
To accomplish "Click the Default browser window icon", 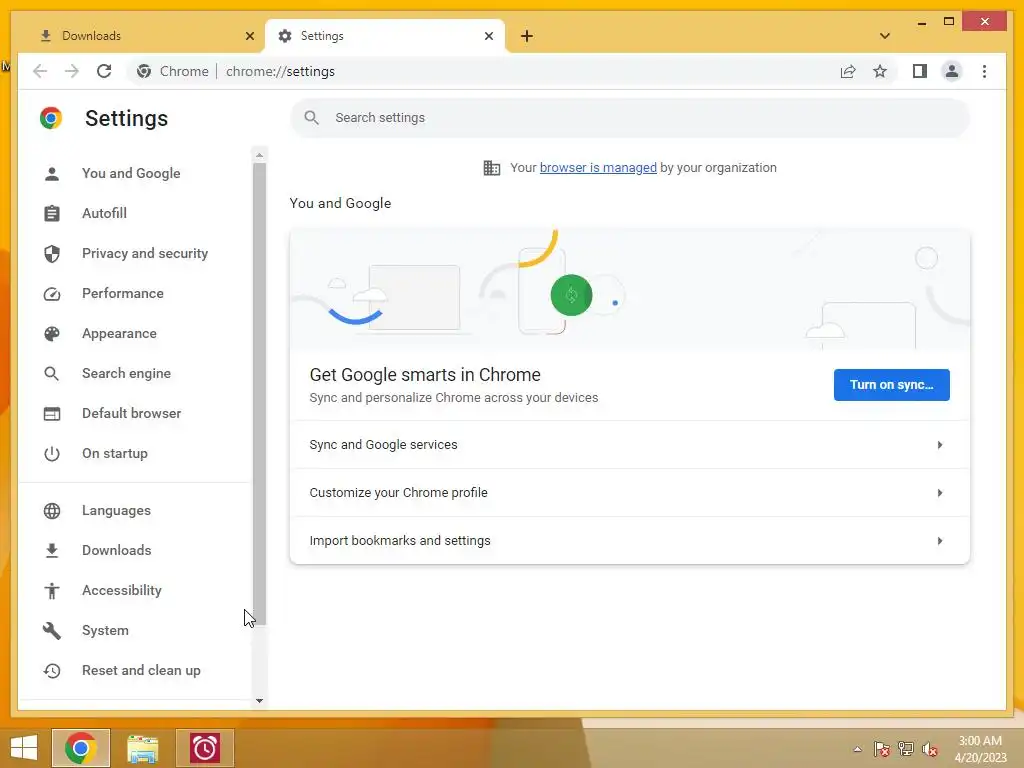I will click(52, 413).
